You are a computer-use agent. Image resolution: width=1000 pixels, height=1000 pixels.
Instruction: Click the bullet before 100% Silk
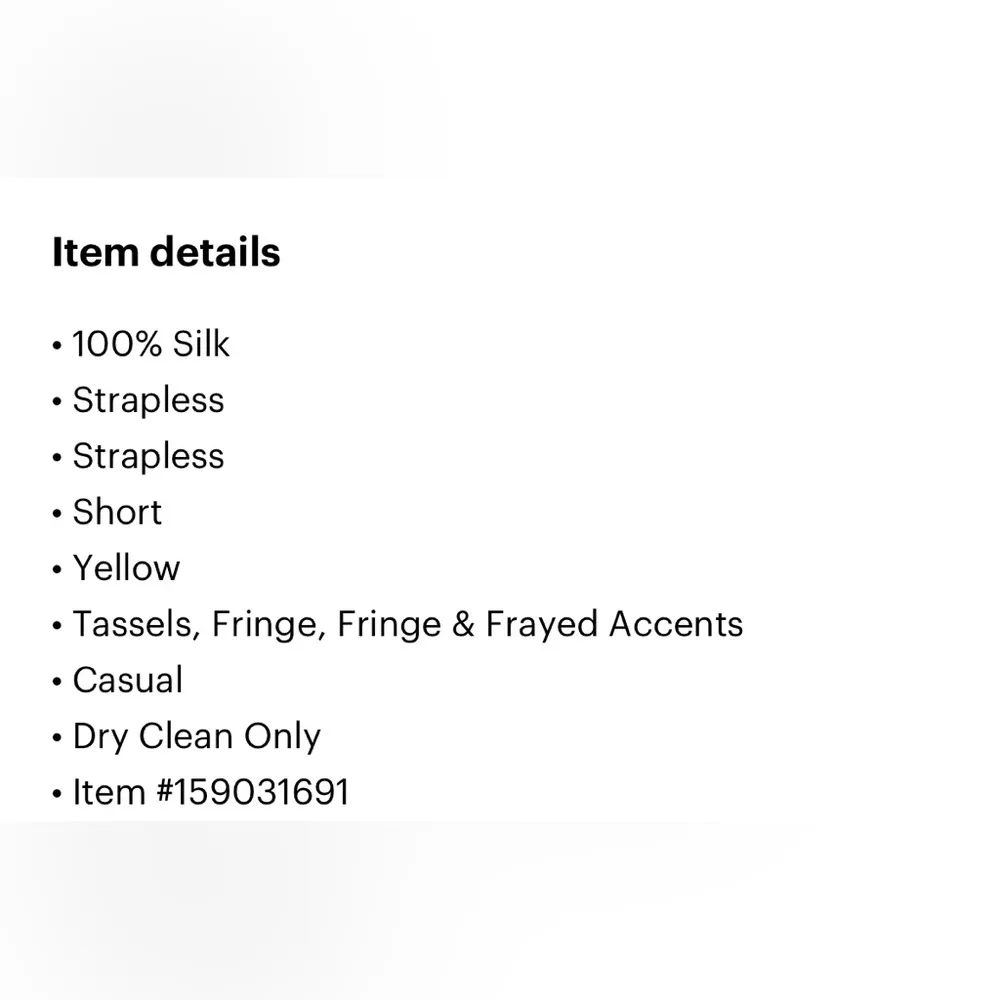[57, 346]
